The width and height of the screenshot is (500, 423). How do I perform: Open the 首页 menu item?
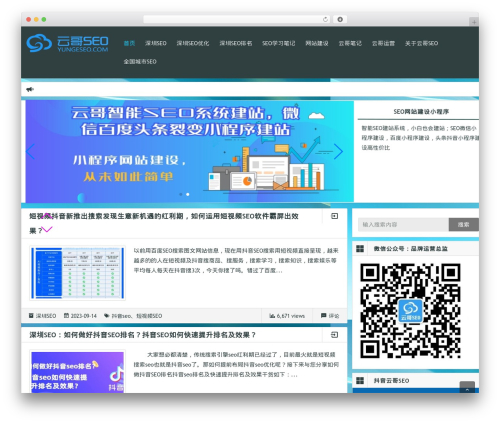(129, 43)
